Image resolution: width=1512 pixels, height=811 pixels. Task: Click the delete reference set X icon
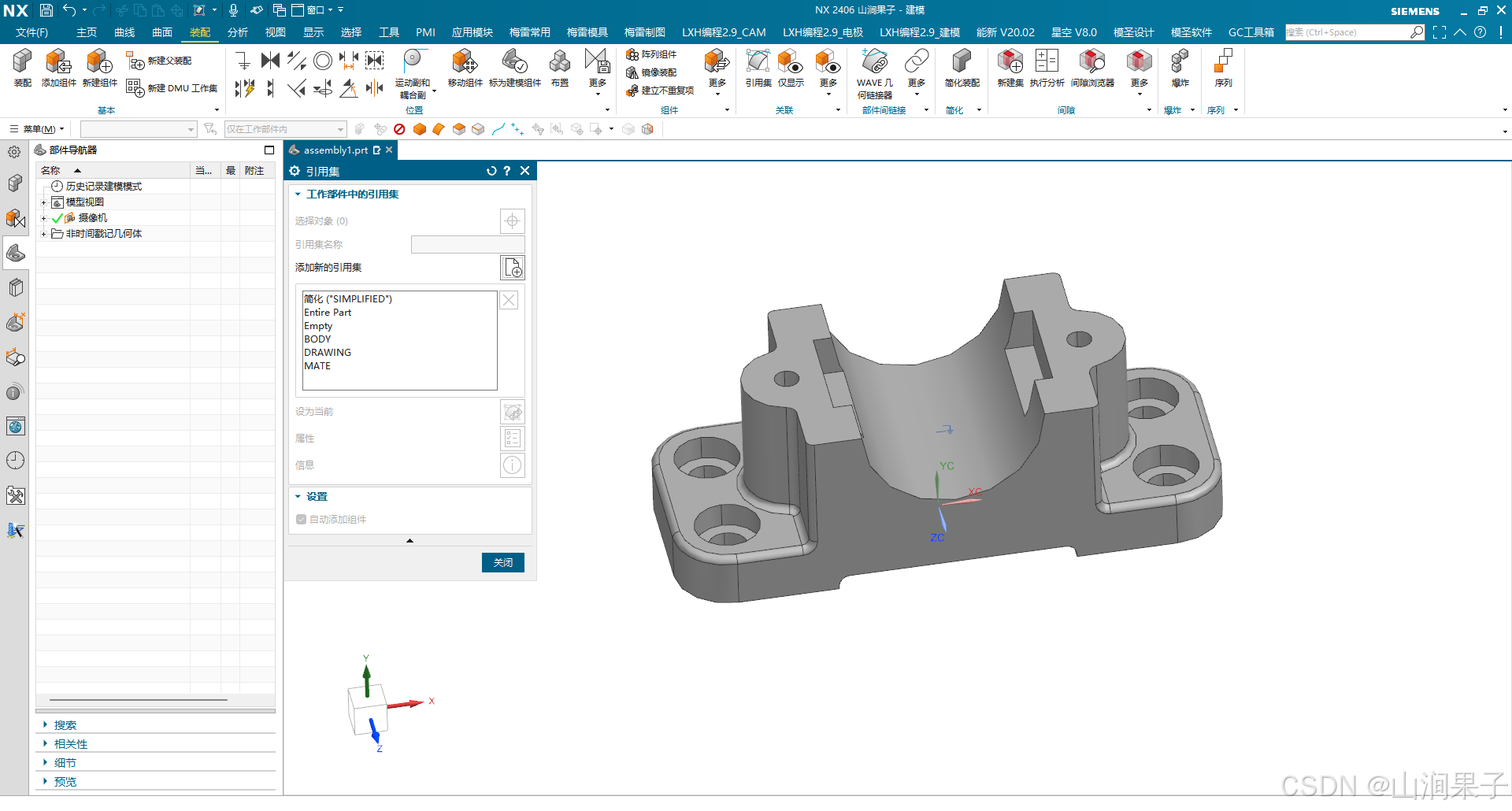click(x=510, y=300)
